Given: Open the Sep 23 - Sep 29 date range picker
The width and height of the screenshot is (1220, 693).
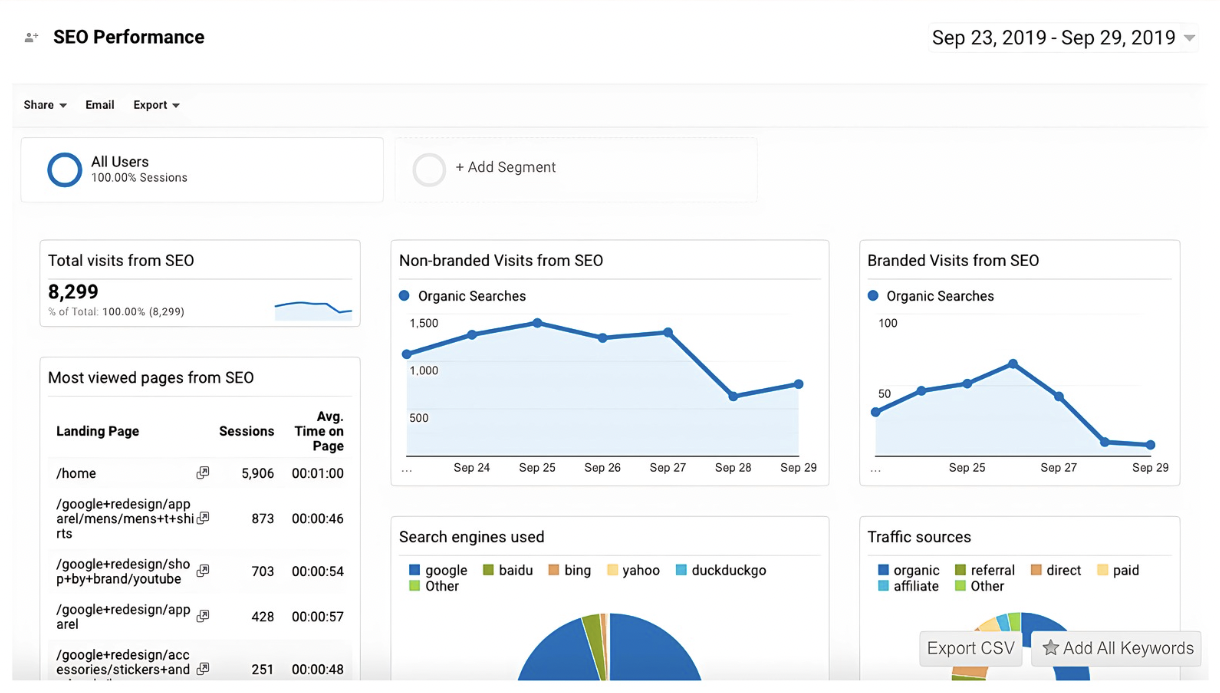Looking at the screenshot, I should (1064, 38).
